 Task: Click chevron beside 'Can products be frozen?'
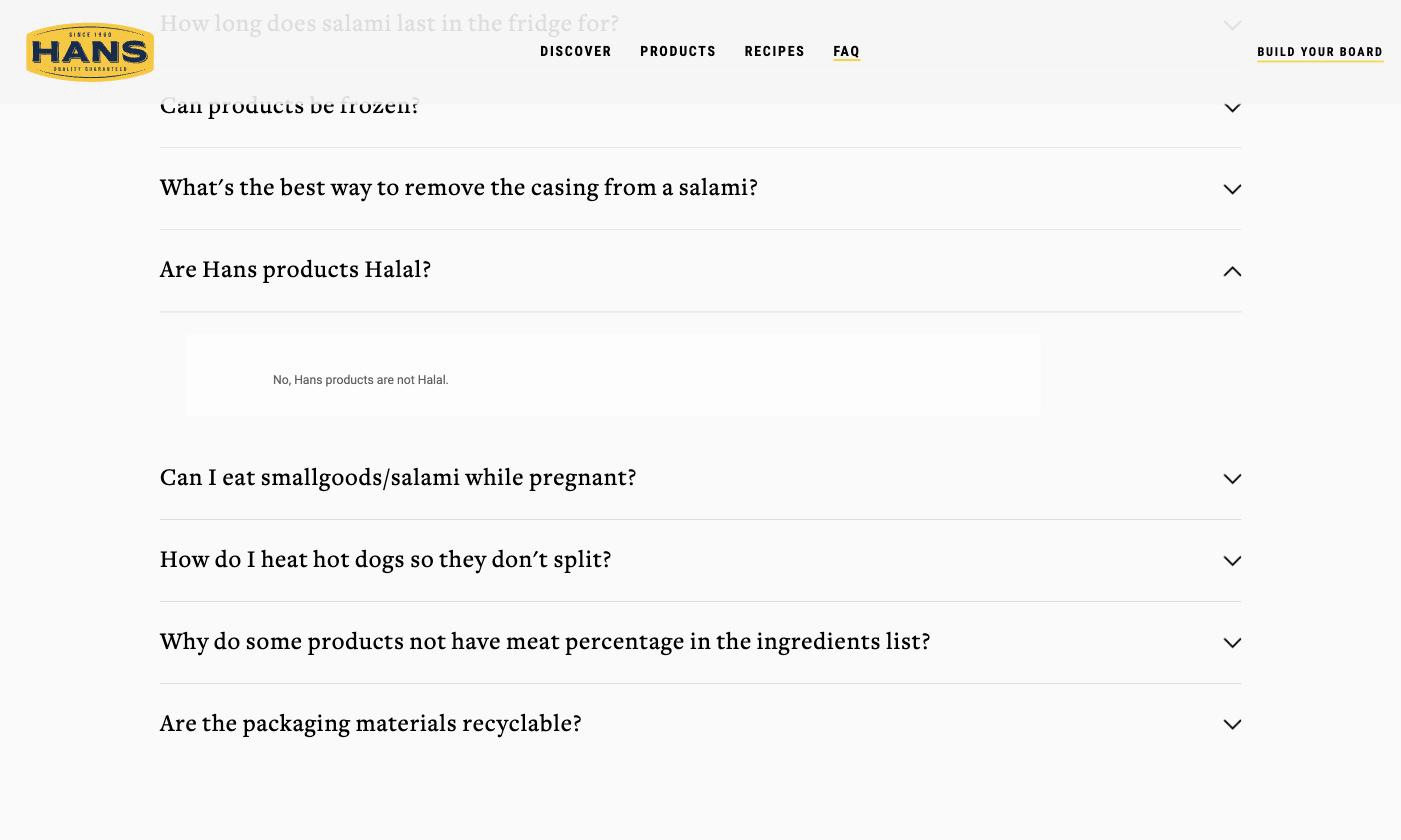(x=1232, y=108)
